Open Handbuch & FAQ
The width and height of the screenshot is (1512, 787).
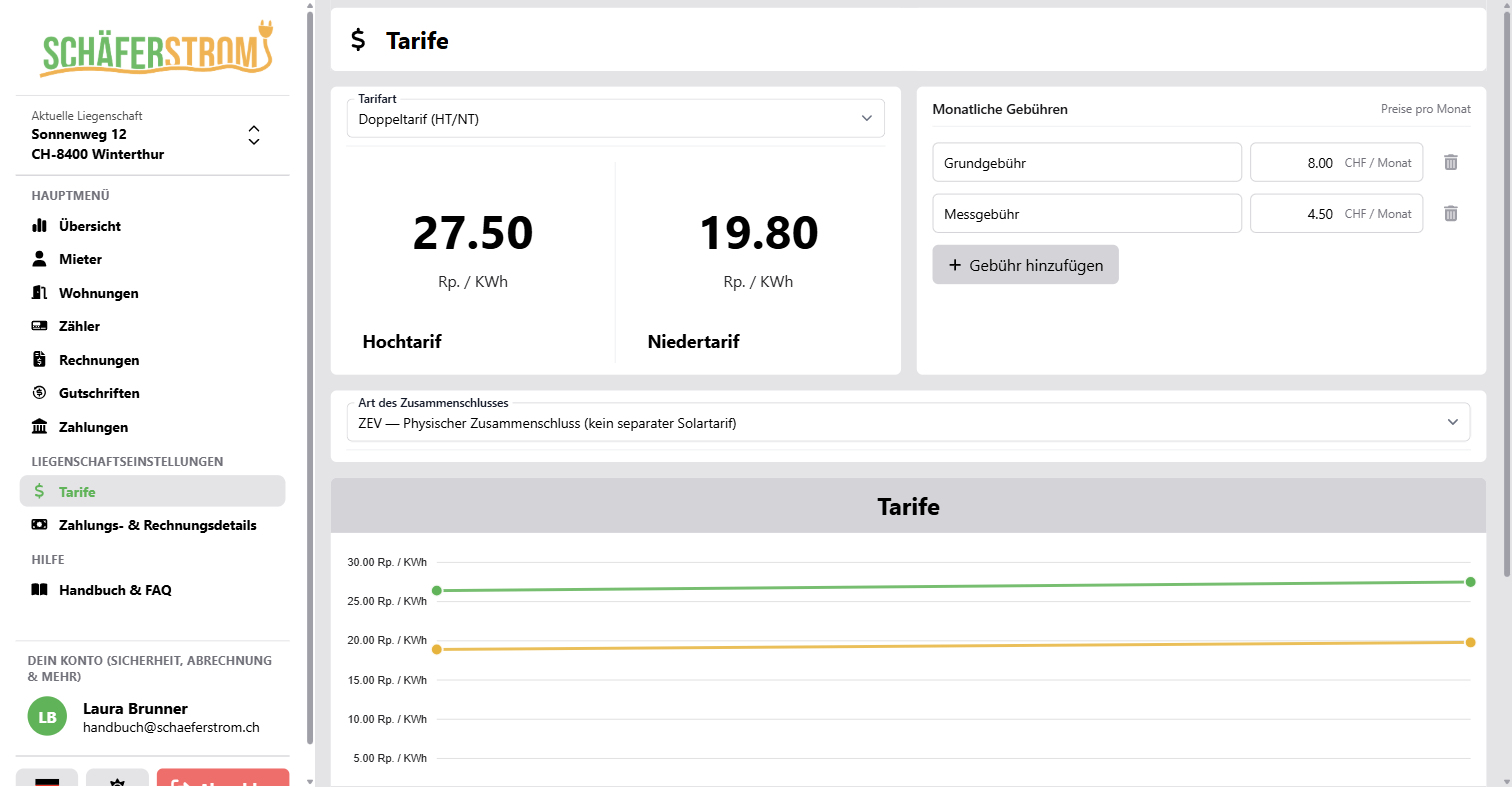(x=152, y=590)
